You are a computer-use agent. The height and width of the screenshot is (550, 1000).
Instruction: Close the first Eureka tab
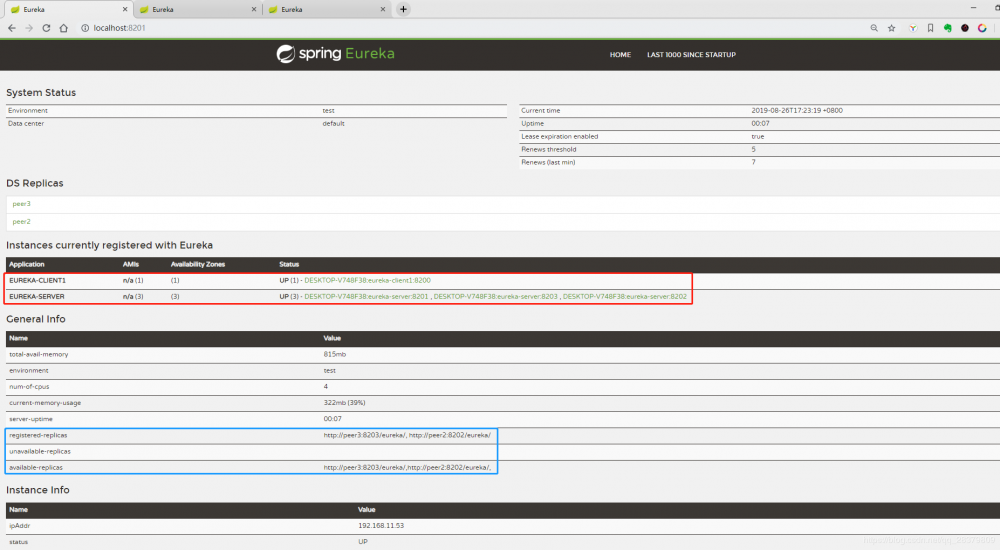[x=125, y=10]
